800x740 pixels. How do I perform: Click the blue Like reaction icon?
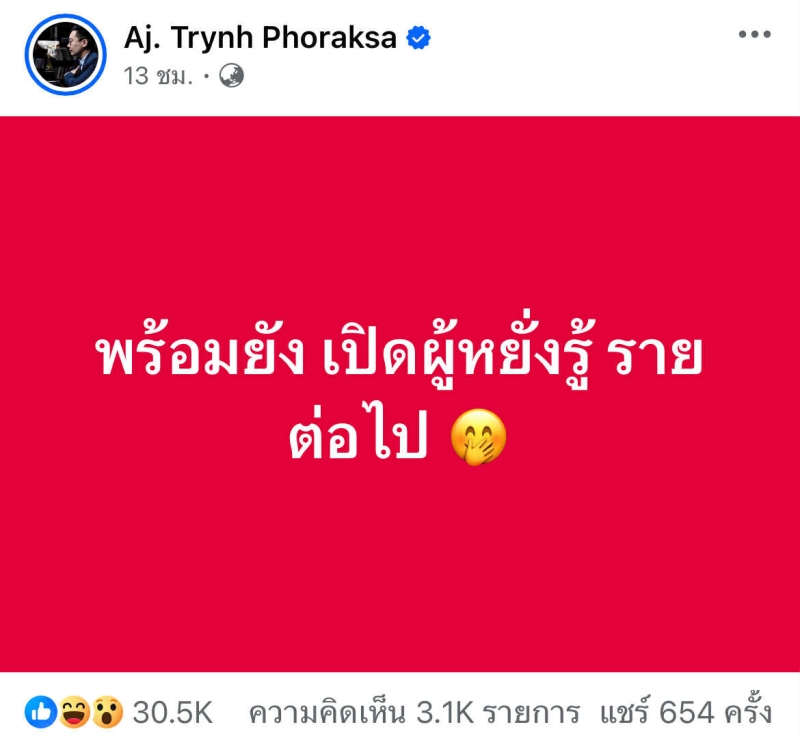click(x=41, y=711)
